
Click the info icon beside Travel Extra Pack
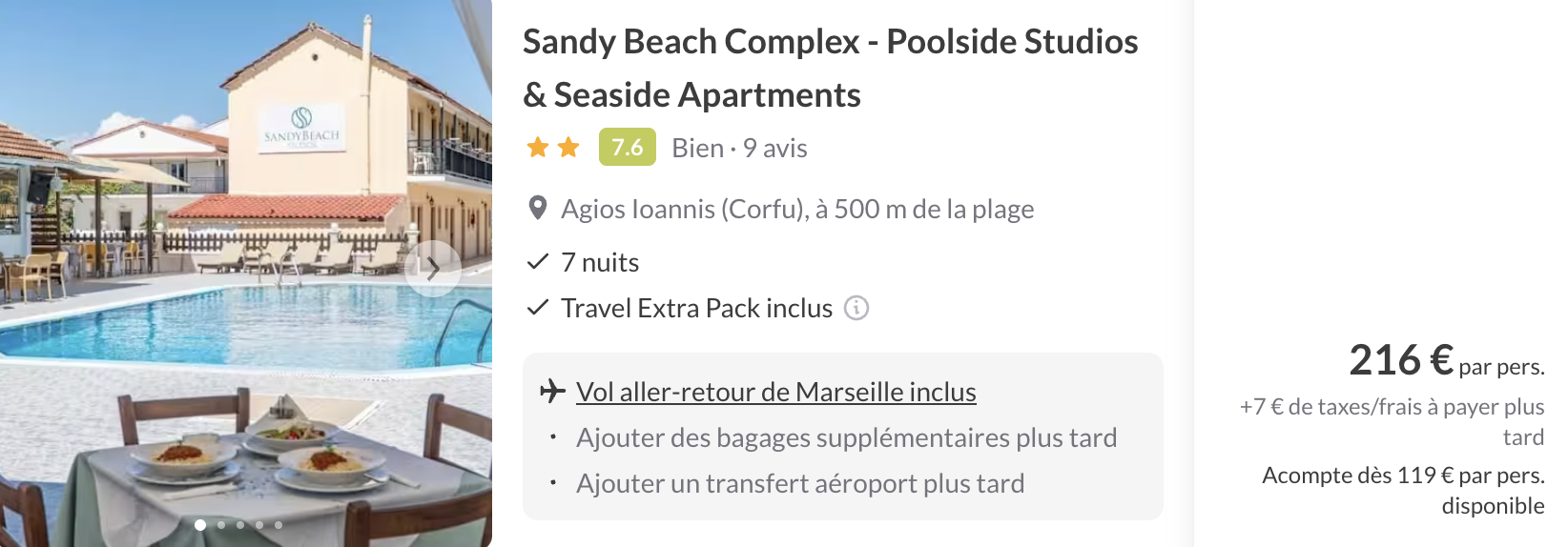pyautogui.click(x=856, y=308)
